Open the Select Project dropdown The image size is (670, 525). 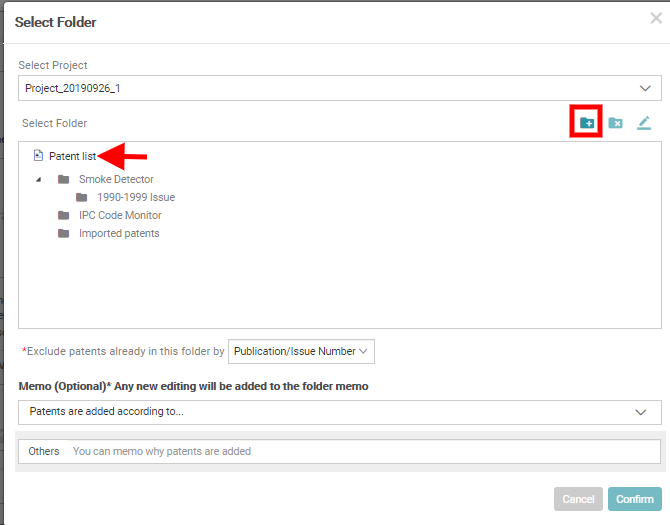coord(340,88)
